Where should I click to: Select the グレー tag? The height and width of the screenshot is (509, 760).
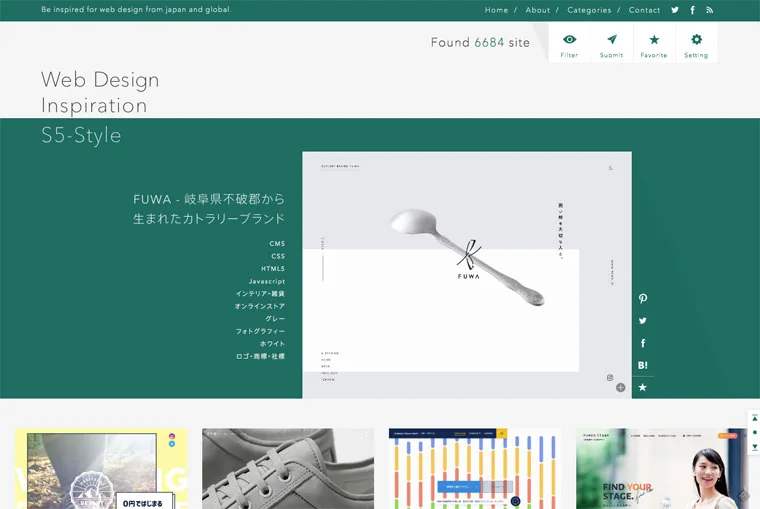[275, 318]
